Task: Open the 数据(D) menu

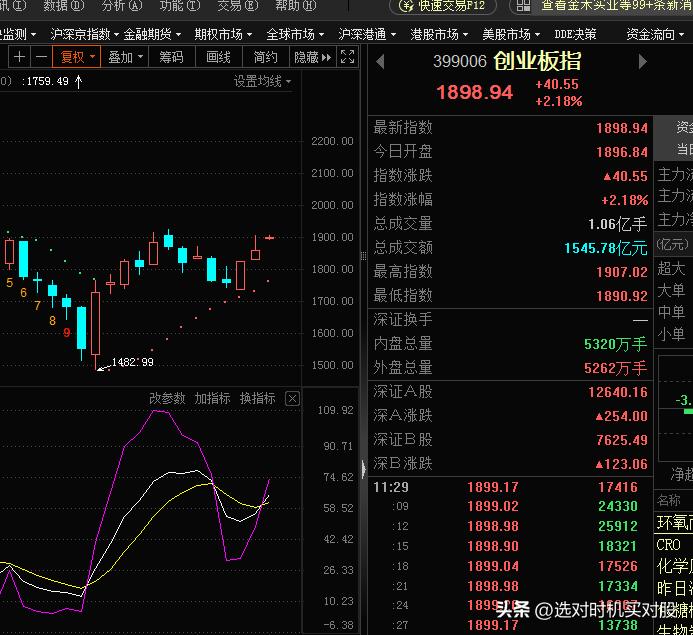Action: (x=64, y=6)
